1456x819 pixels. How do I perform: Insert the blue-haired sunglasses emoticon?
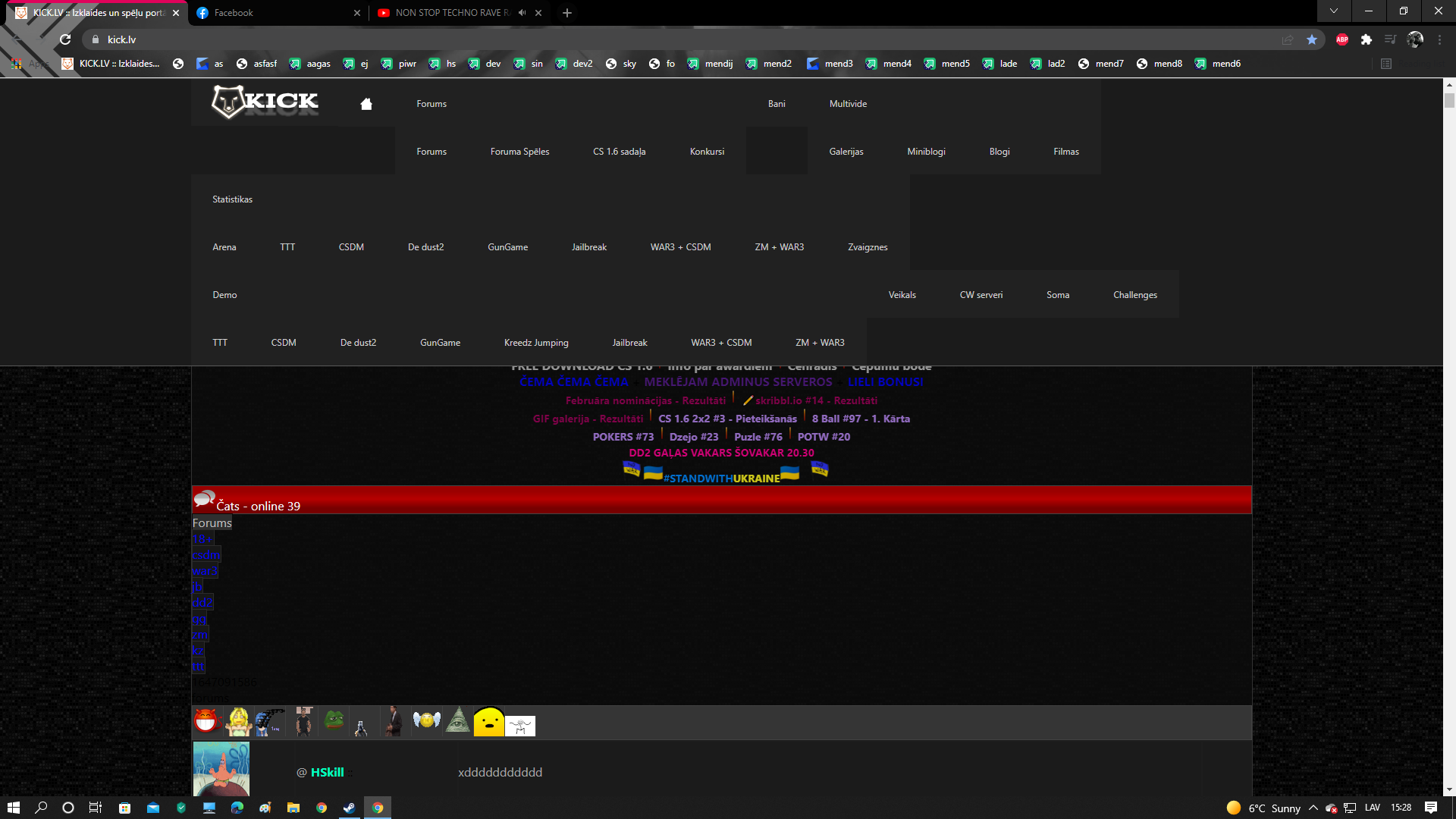[269, 722]
